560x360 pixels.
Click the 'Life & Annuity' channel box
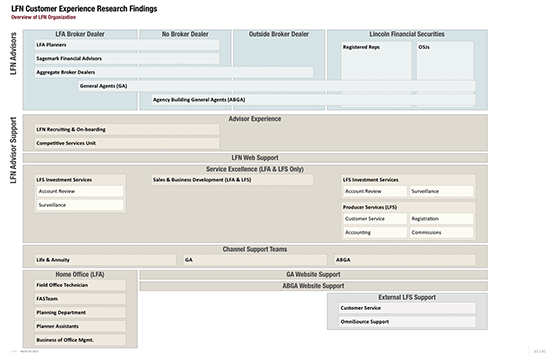pyautogui.click(x=105, y=260)
